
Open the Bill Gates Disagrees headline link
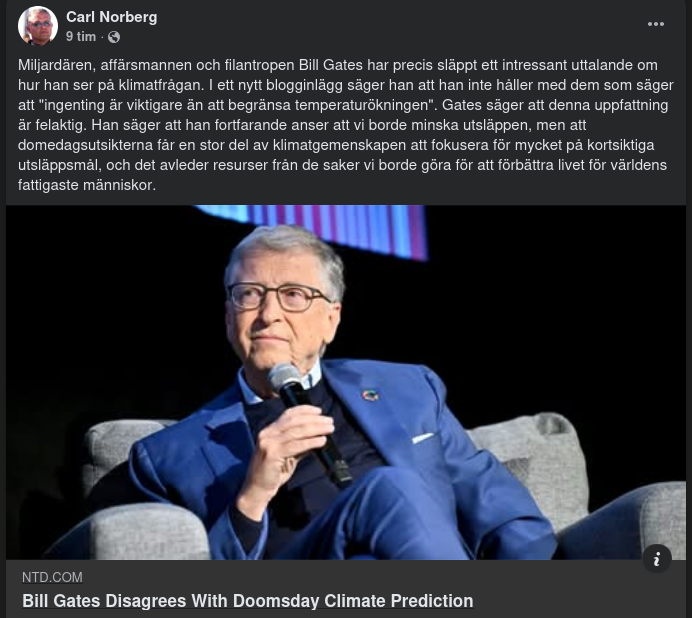(x=248, y=601)
